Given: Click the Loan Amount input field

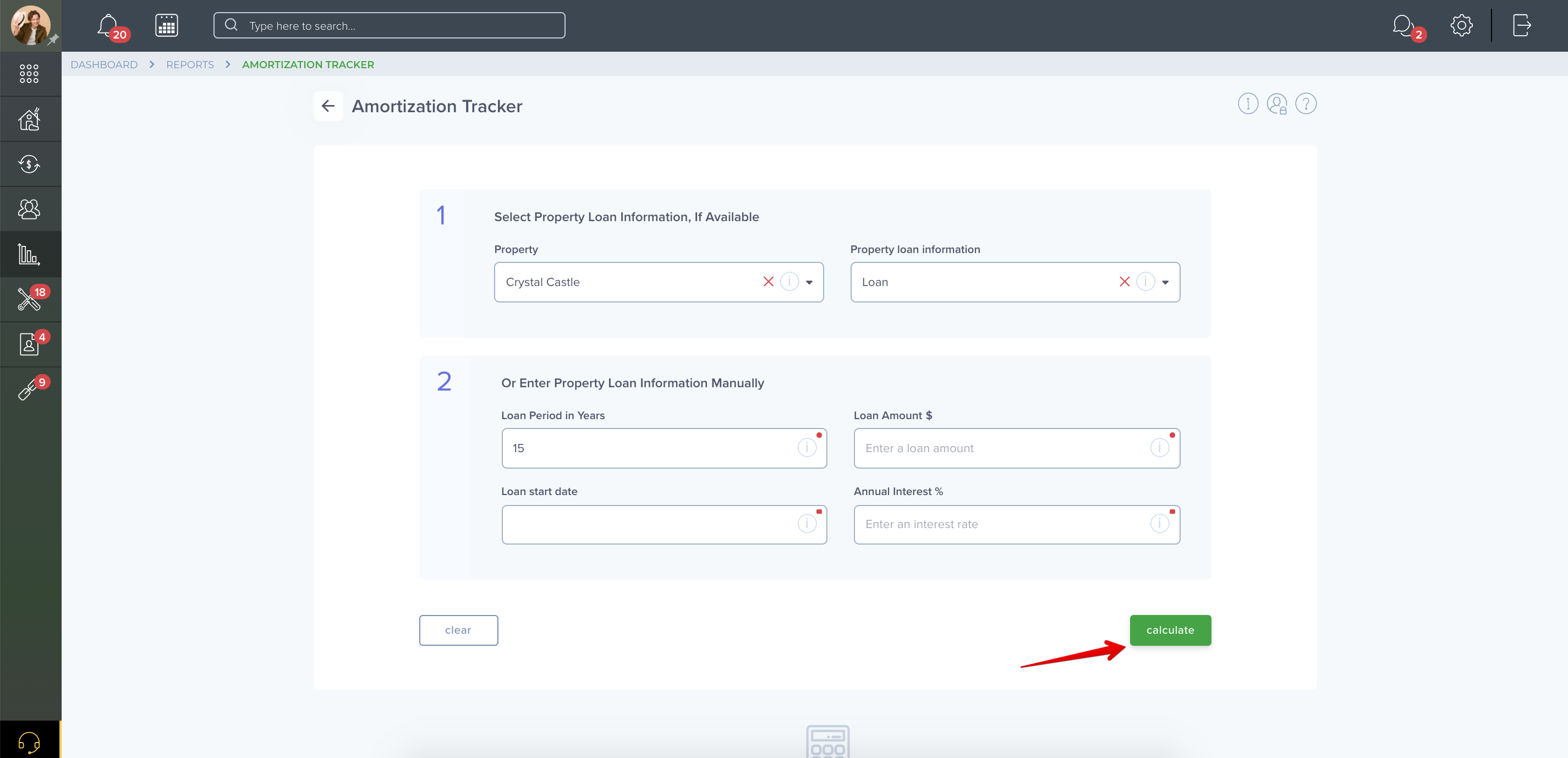Looking at the screenshot, I should (1017, 448).
